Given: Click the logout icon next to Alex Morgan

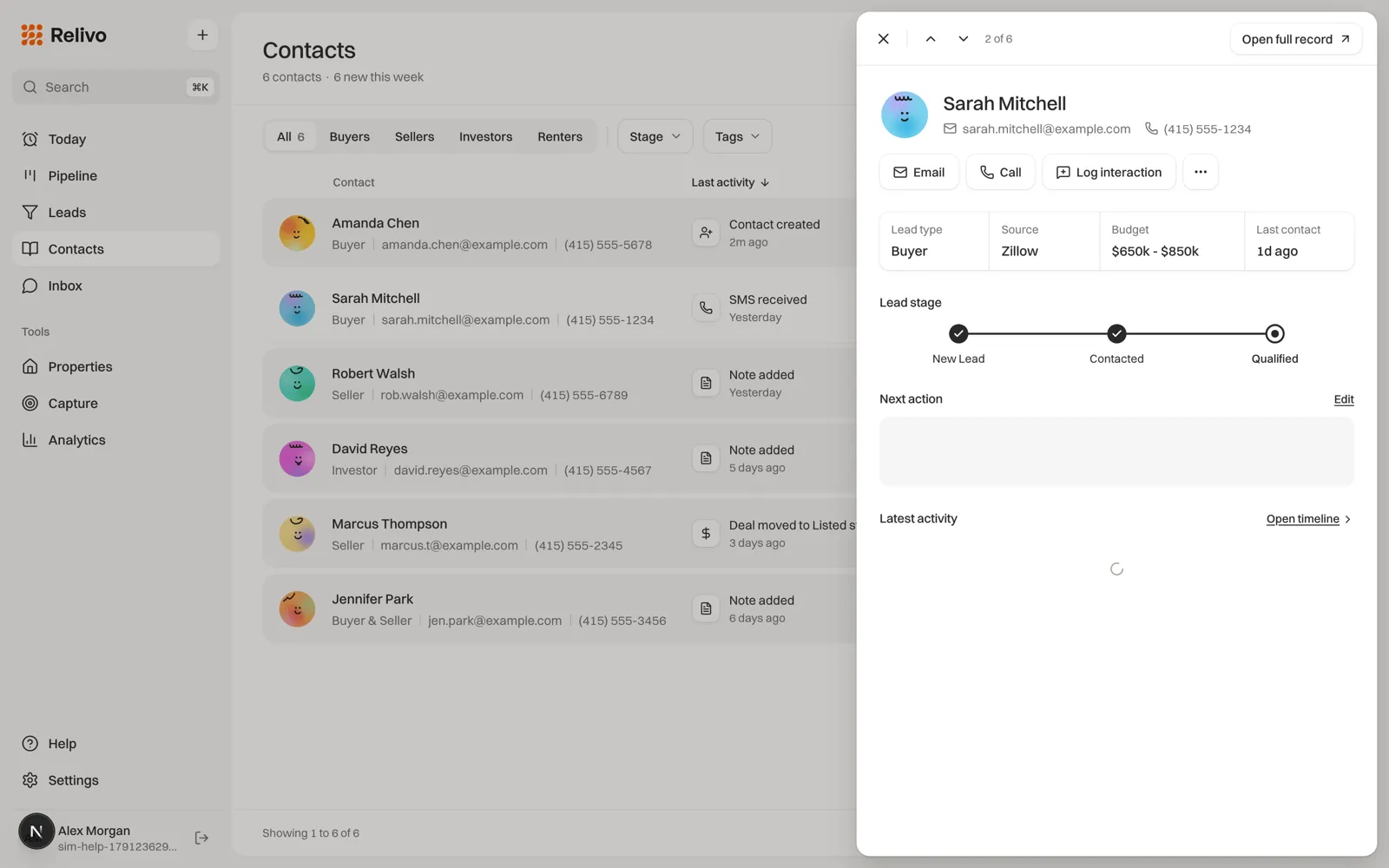Looking at the screenshot, I should pyautogui.click(x=201, y=838).
